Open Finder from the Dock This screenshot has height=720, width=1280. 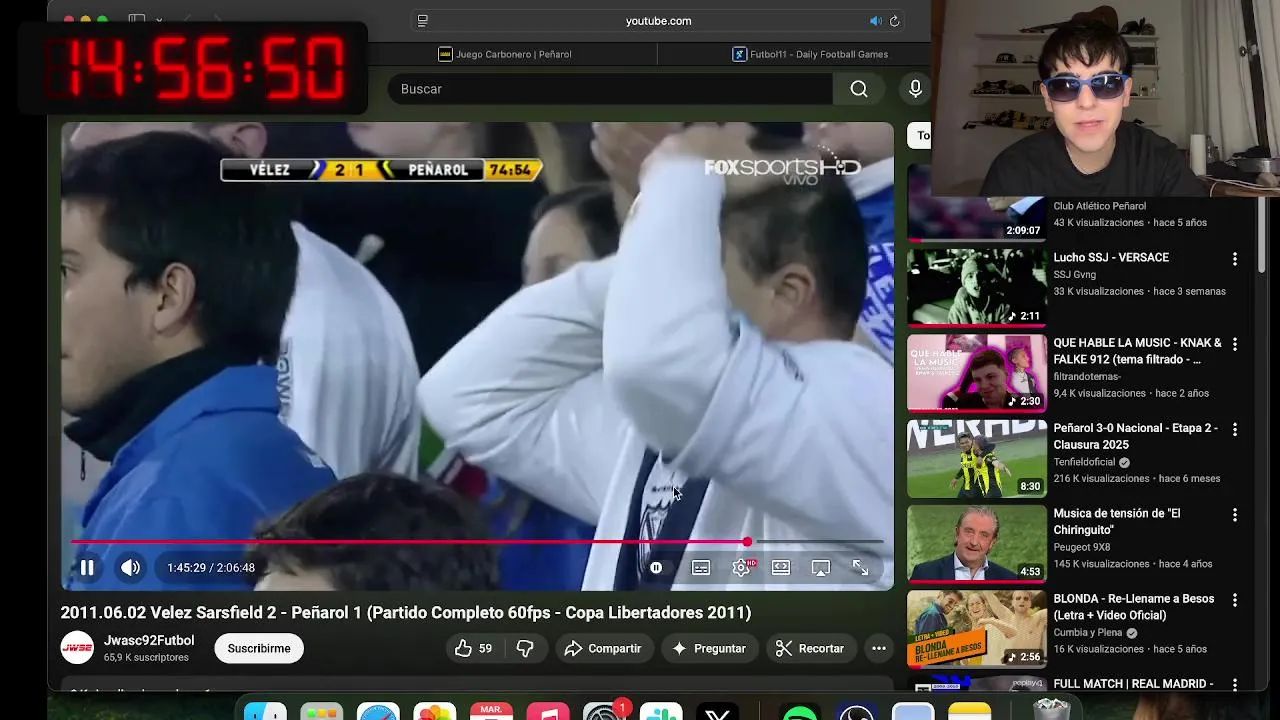point(265,711)
